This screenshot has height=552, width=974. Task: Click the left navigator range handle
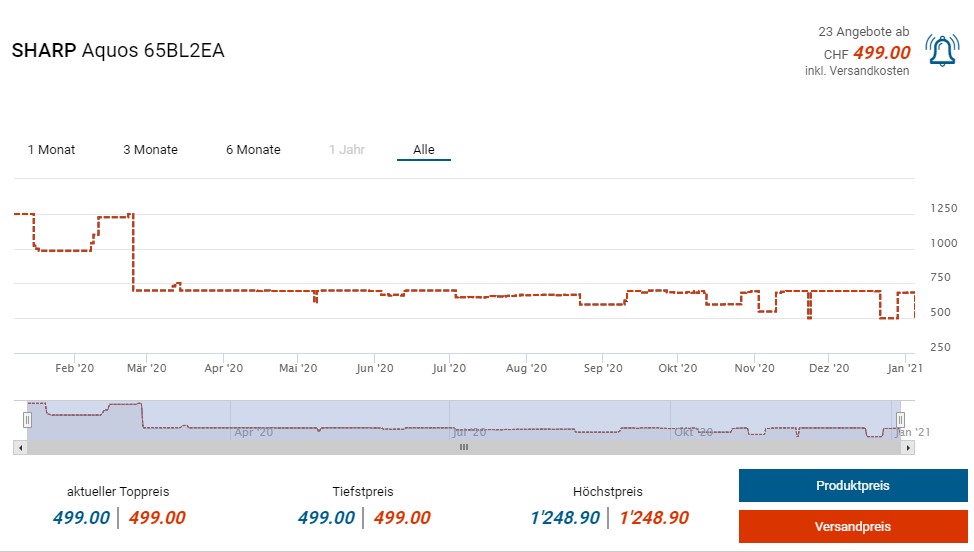pos(28,420)
